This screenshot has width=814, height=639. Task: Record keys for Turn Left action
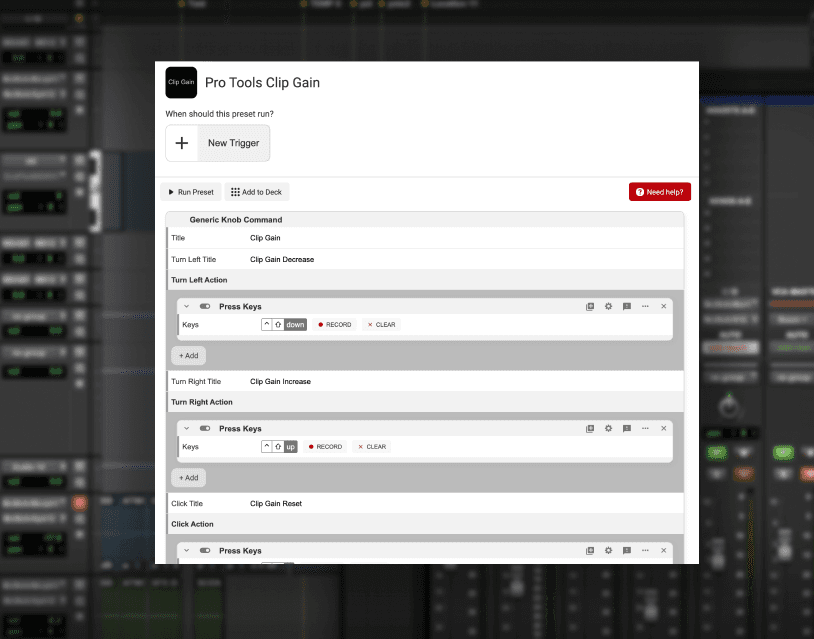pos(334,324)
